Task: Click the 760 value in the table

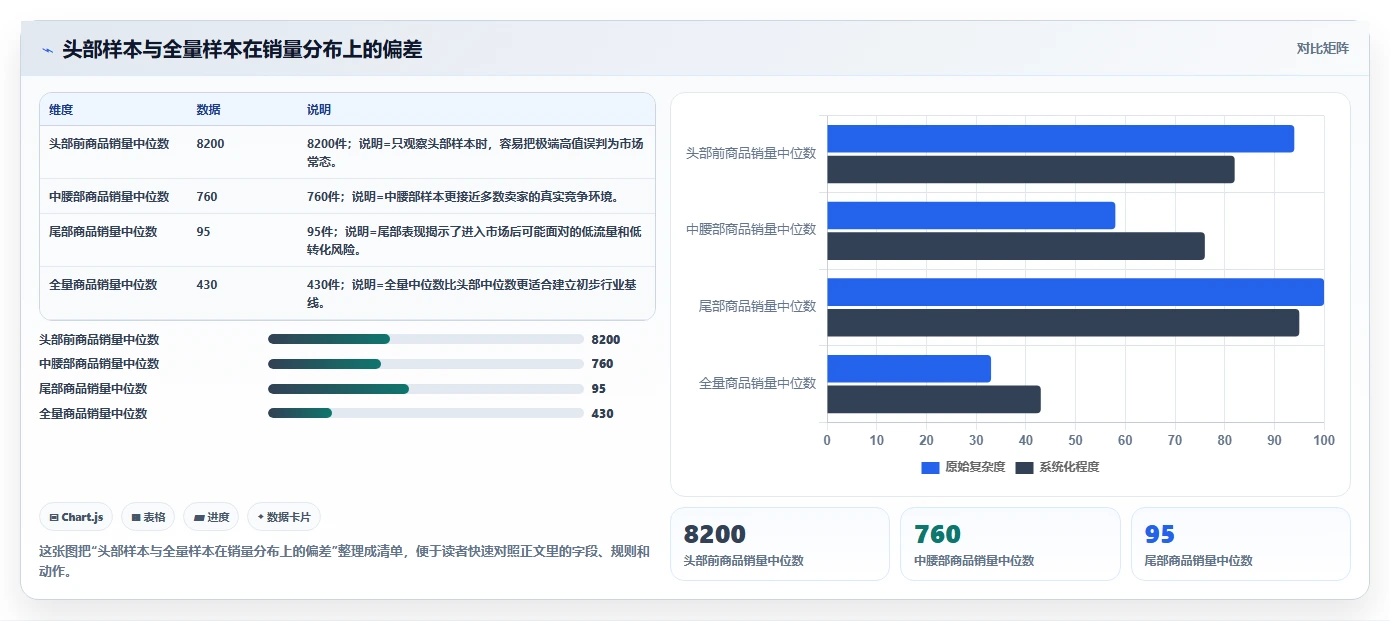Action: [207, 197]
